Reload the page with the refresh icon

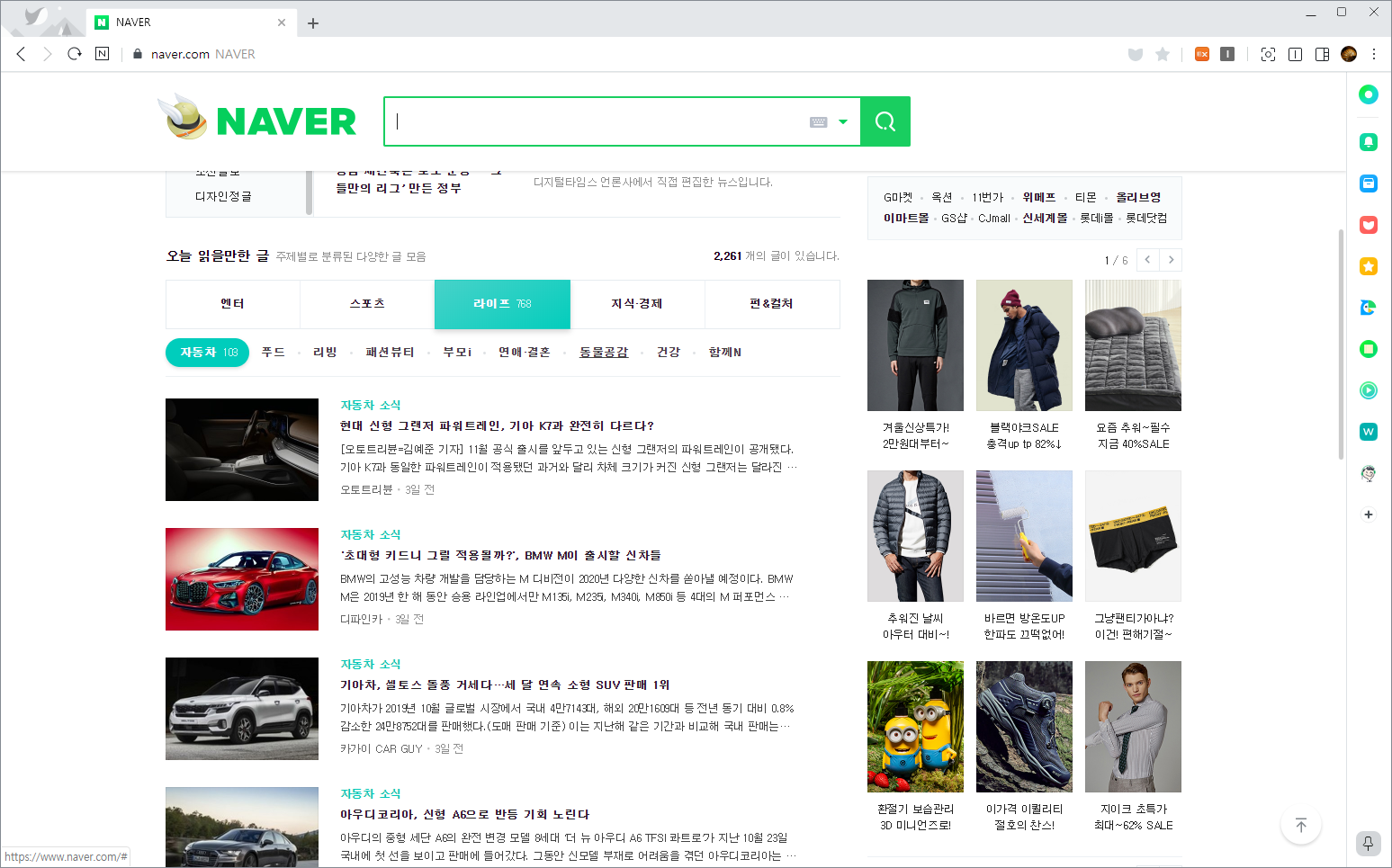(x=75, y=54)
